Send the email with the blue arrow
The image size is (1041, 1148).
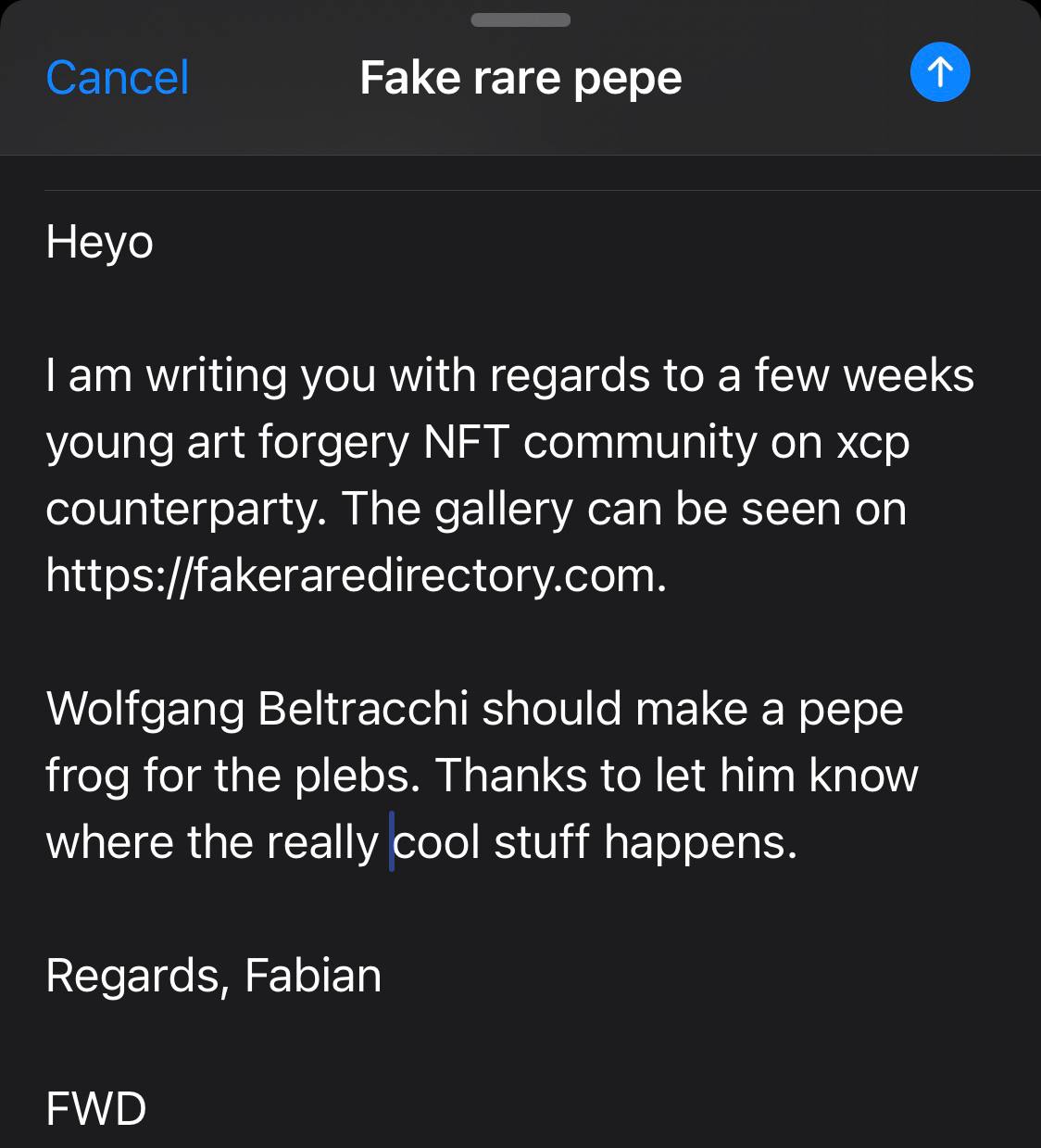pos(940,72)
